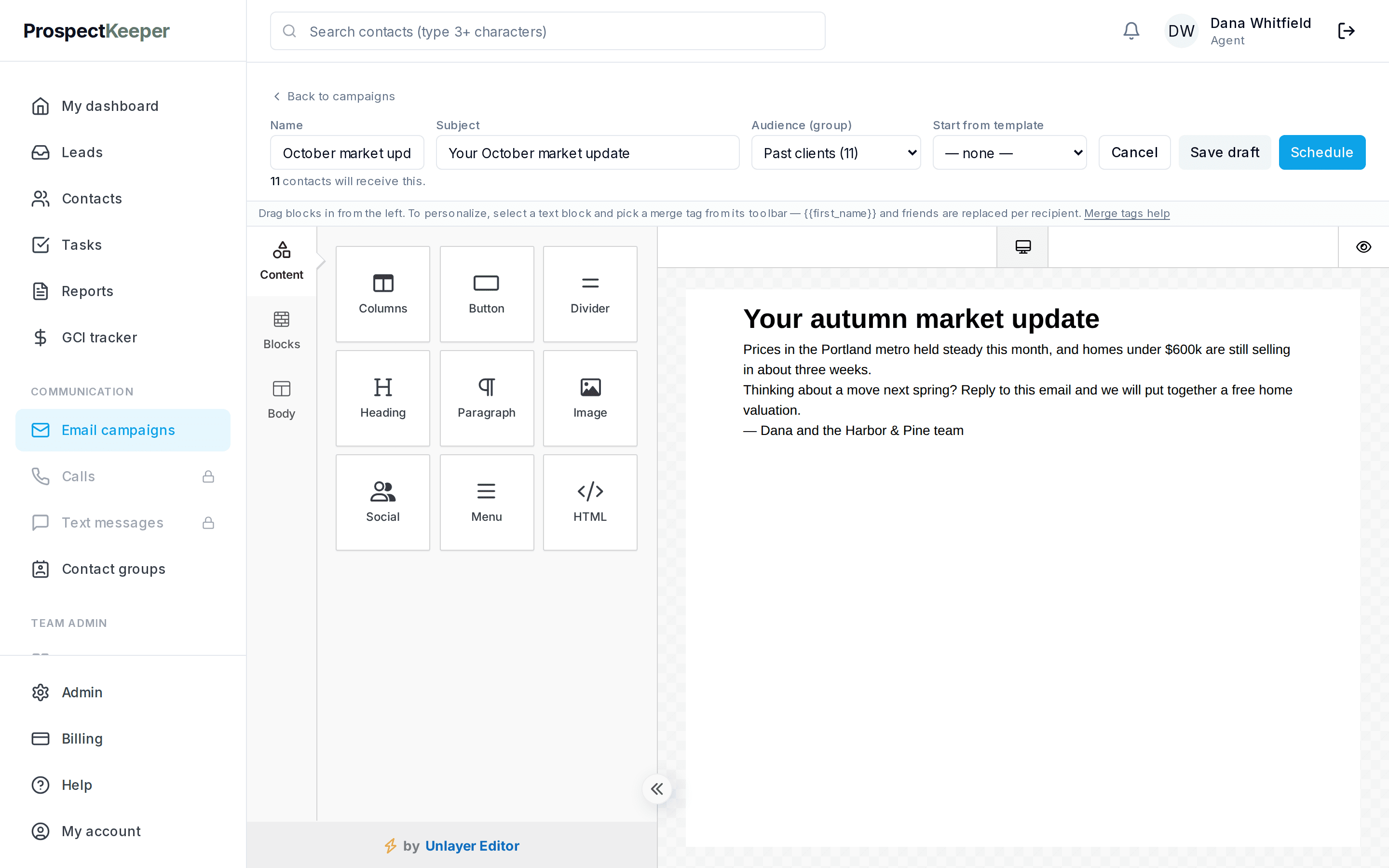Open Admin settings
This screenshot has height=868, width=1389.
pos(123,692)
